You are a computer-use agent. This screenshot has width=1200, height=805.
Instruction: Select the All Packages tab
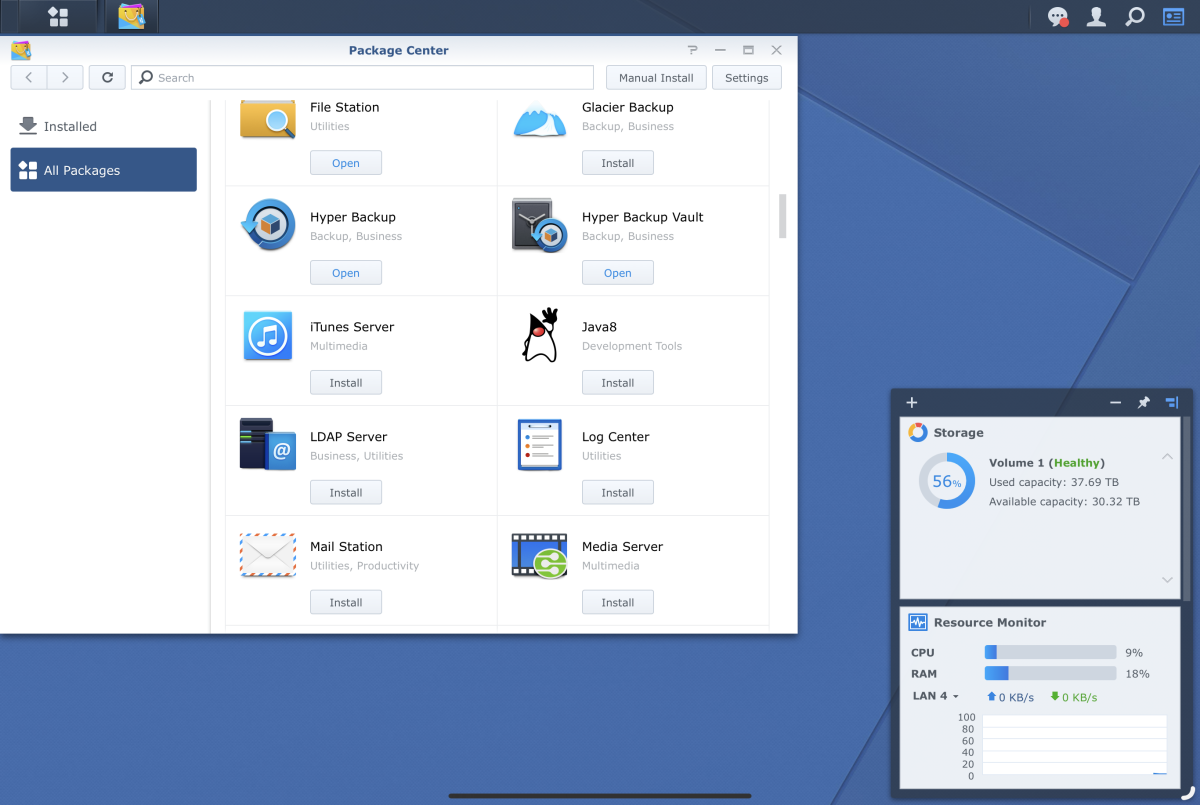[104, 170]
